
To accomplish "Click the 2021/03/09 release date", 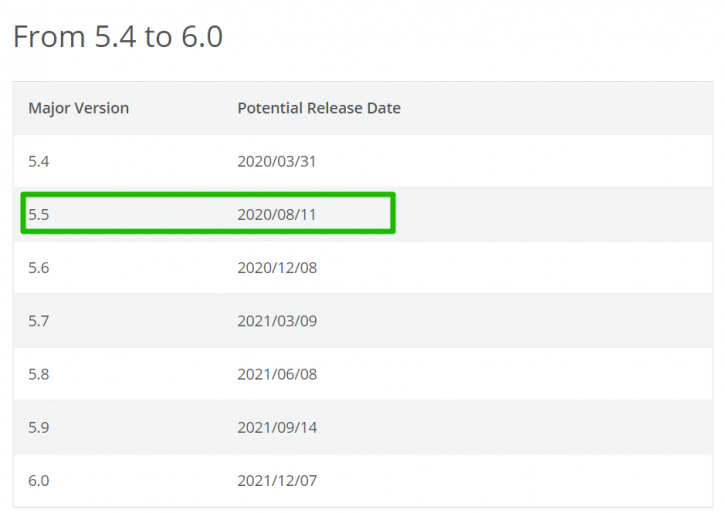I will click(x=277, y=321).
